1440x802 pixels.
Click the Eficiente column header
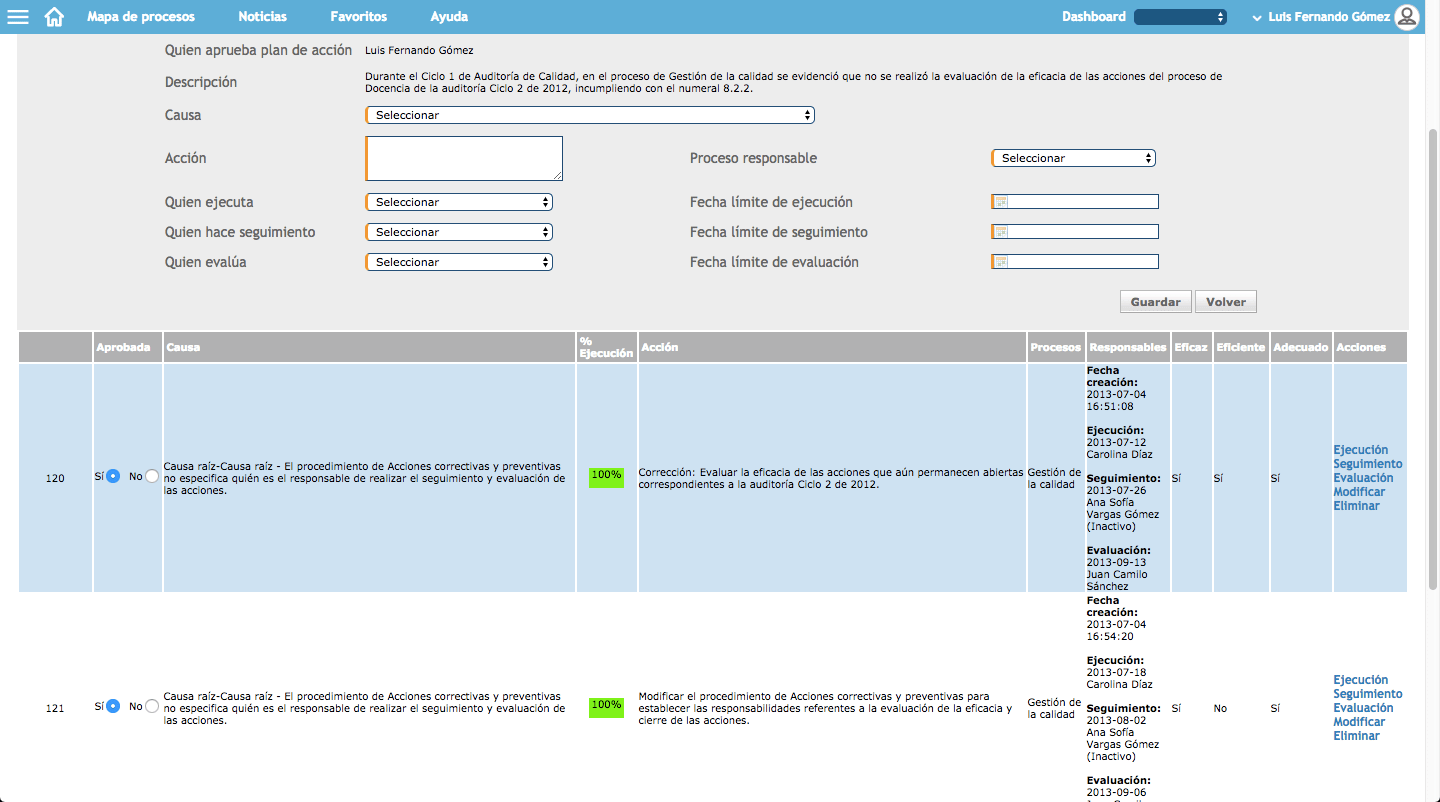pos(1240,347)
